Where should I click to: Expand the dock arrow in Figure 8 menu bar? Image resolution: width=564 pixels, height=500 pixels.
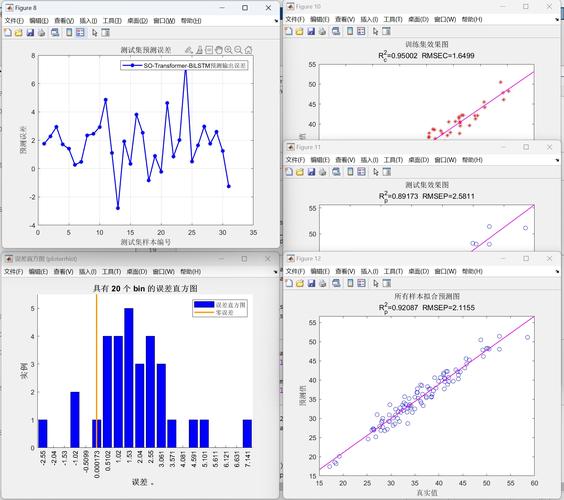pos(276,21)
